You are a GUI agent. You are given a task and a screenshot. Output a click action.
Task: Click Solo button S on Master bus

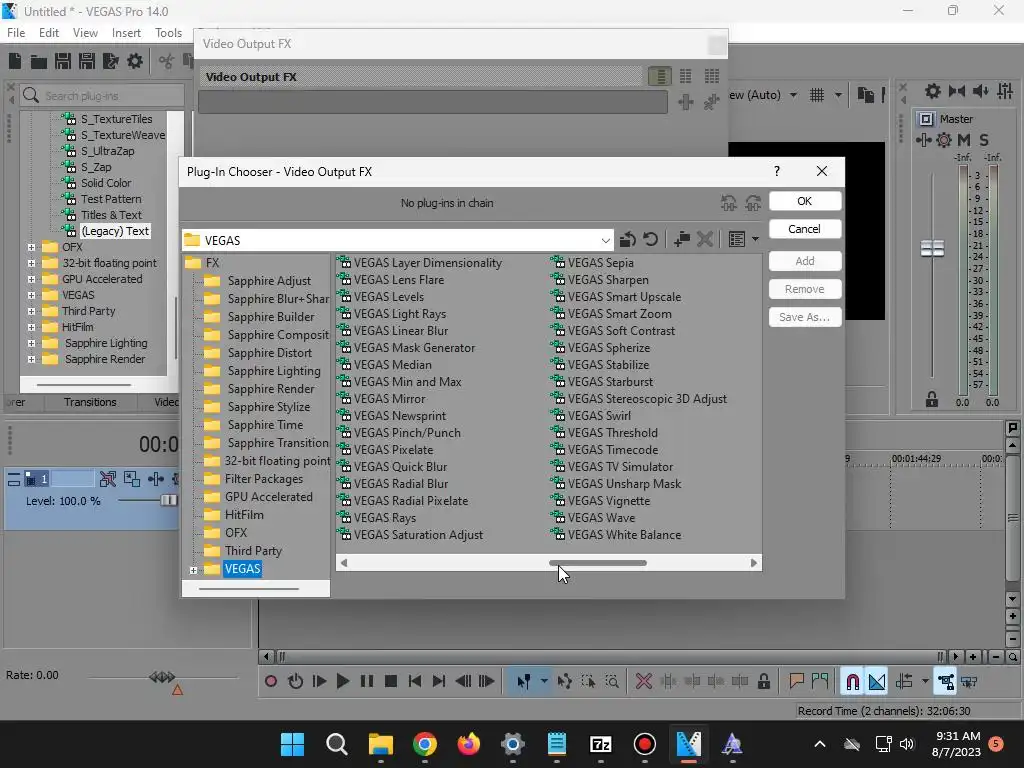[984, 140]
